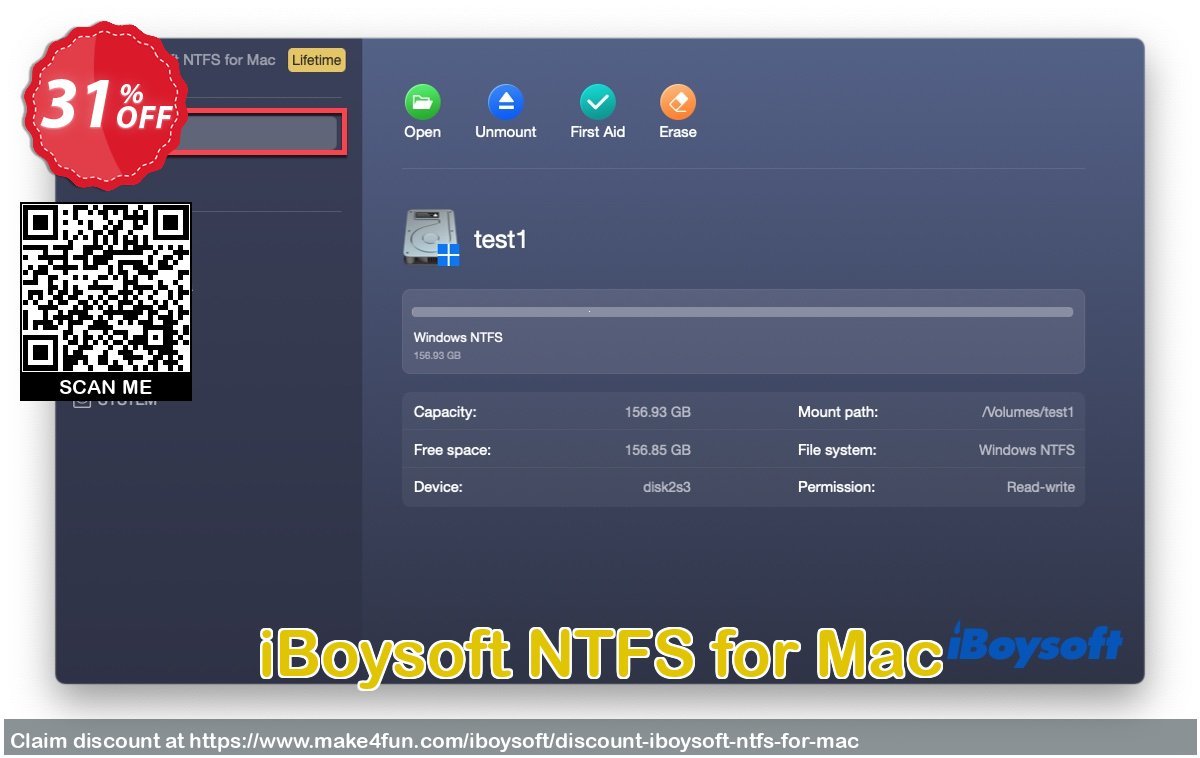This screenshot has width=1200, height=758.
Task: Click the 'Mount path:' label
Action: (x=838, y=412)
